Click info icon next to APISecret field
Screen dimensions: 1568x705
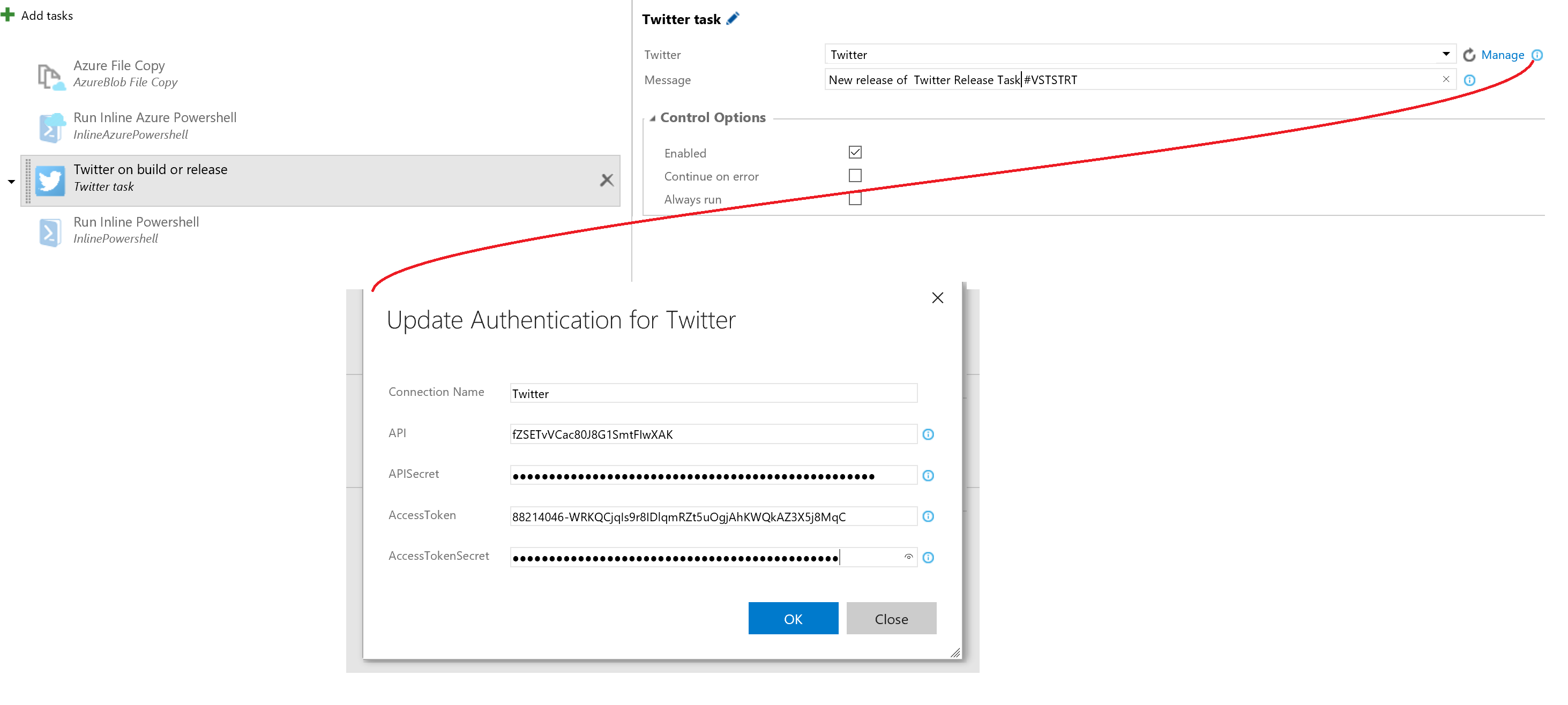(x=928, y=476)
